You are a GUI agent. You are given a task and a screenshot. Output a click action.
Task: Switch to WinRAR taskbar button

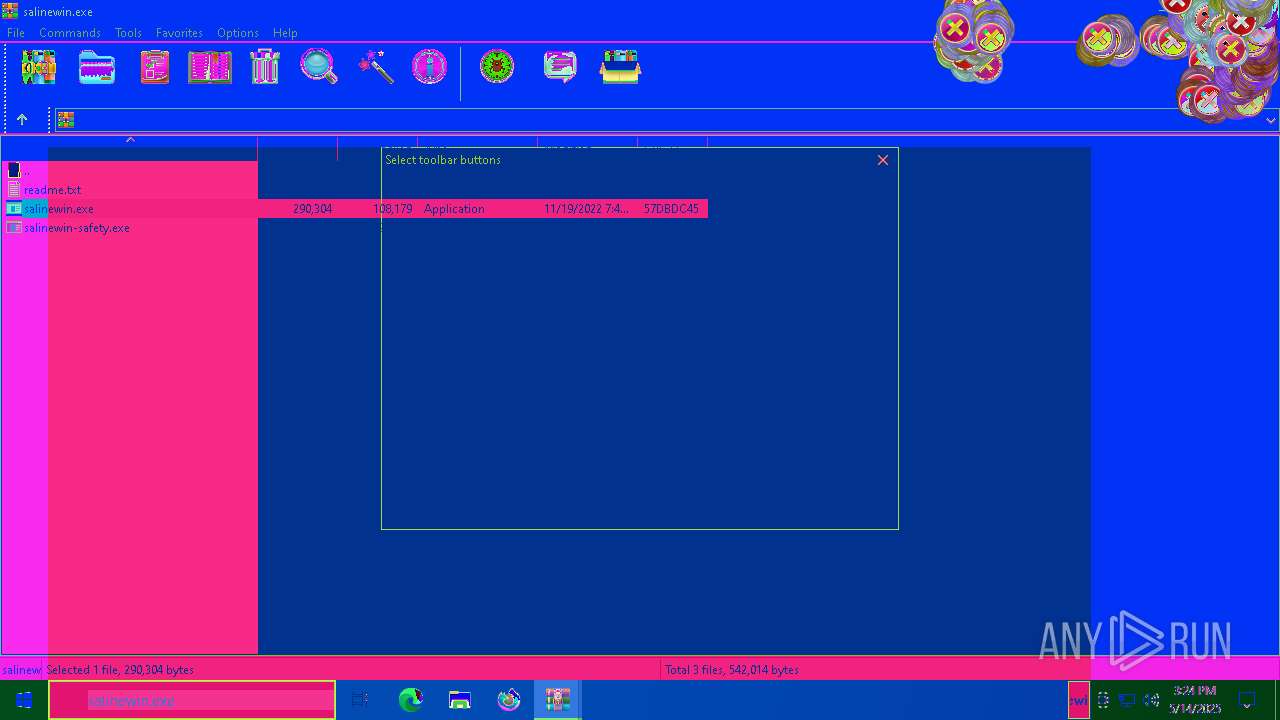(557, 700)
